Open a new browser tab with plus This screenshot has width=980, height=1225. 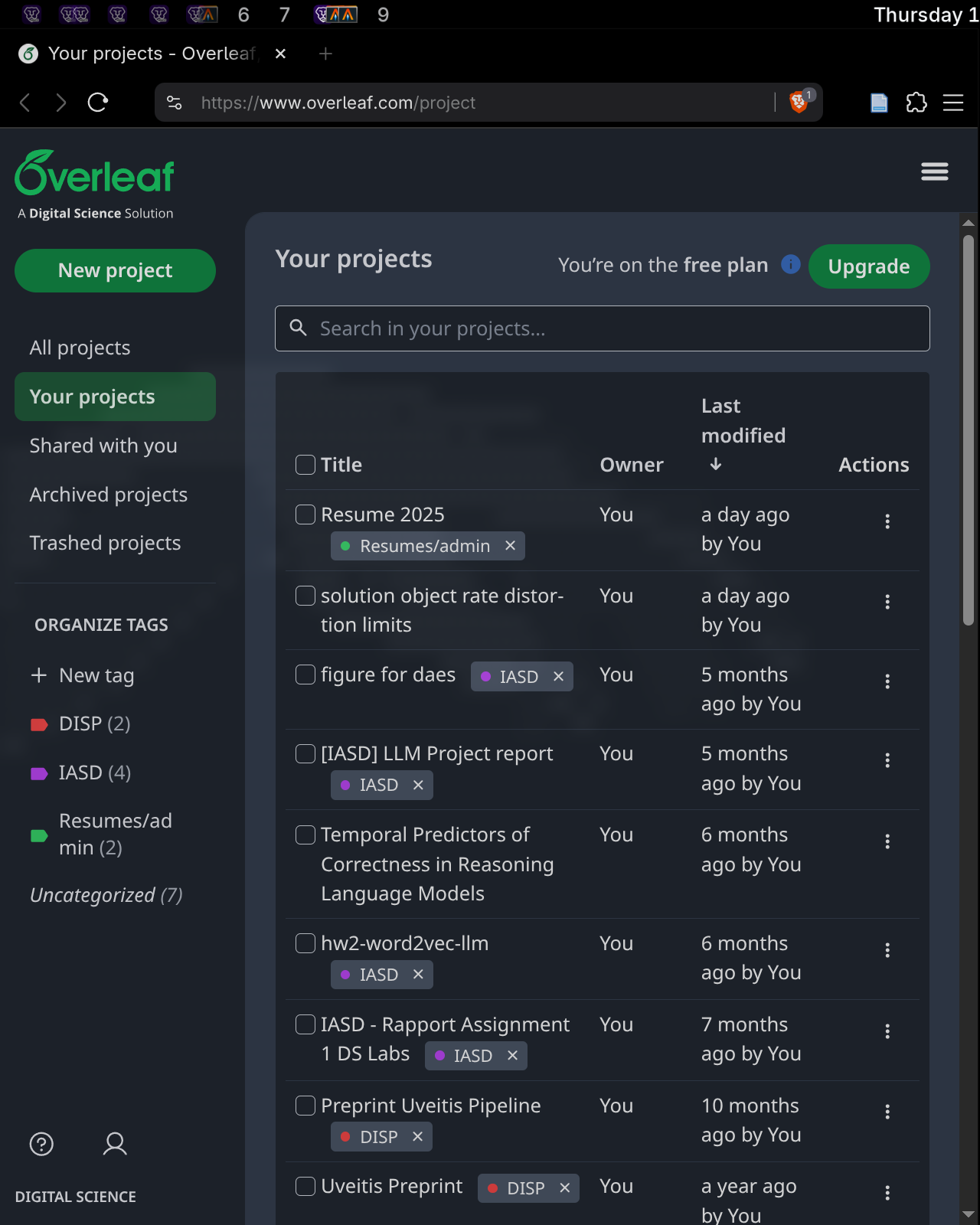[325, 54]
